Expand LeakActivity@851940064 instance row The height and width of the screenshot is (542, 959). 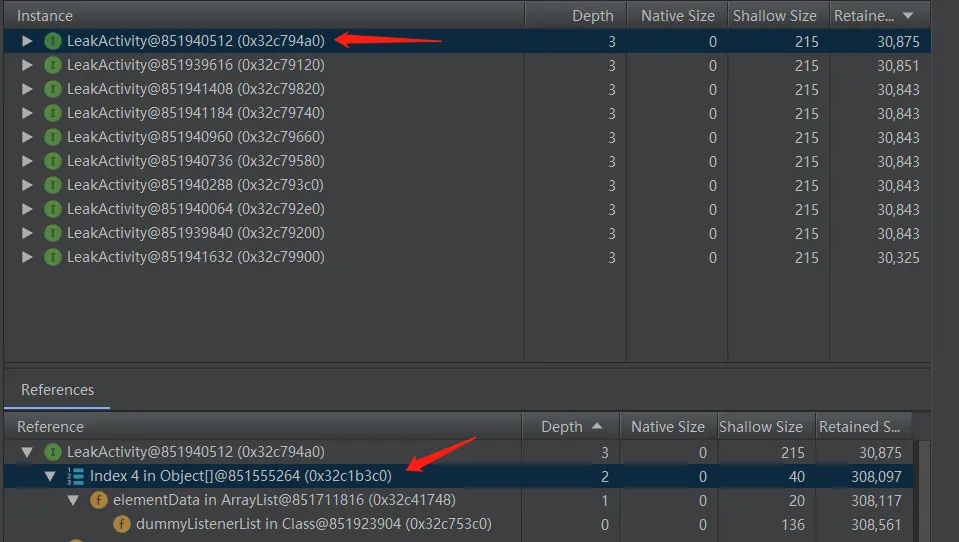click(x=27, y=209)
